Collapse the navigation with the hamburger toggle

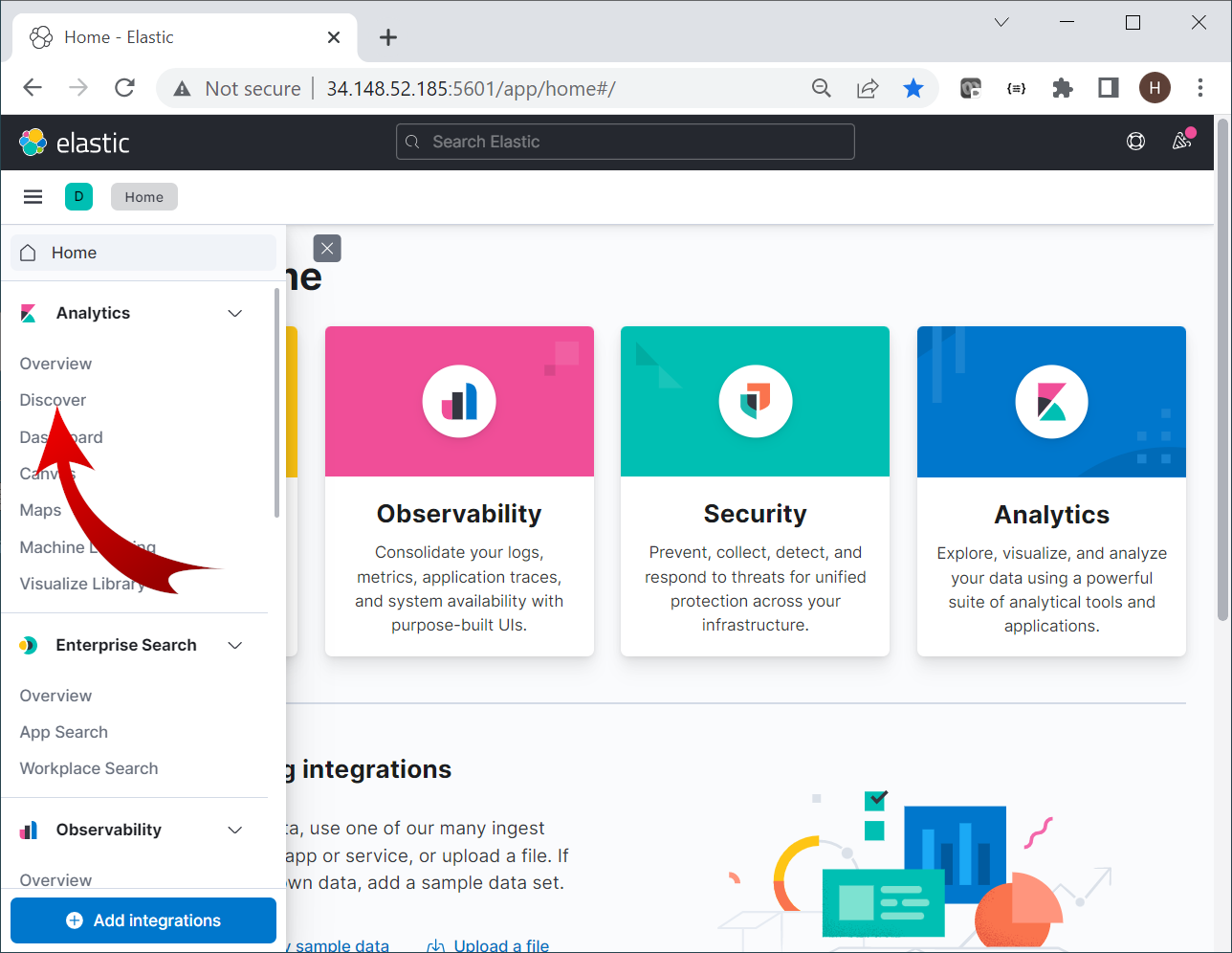33,196
